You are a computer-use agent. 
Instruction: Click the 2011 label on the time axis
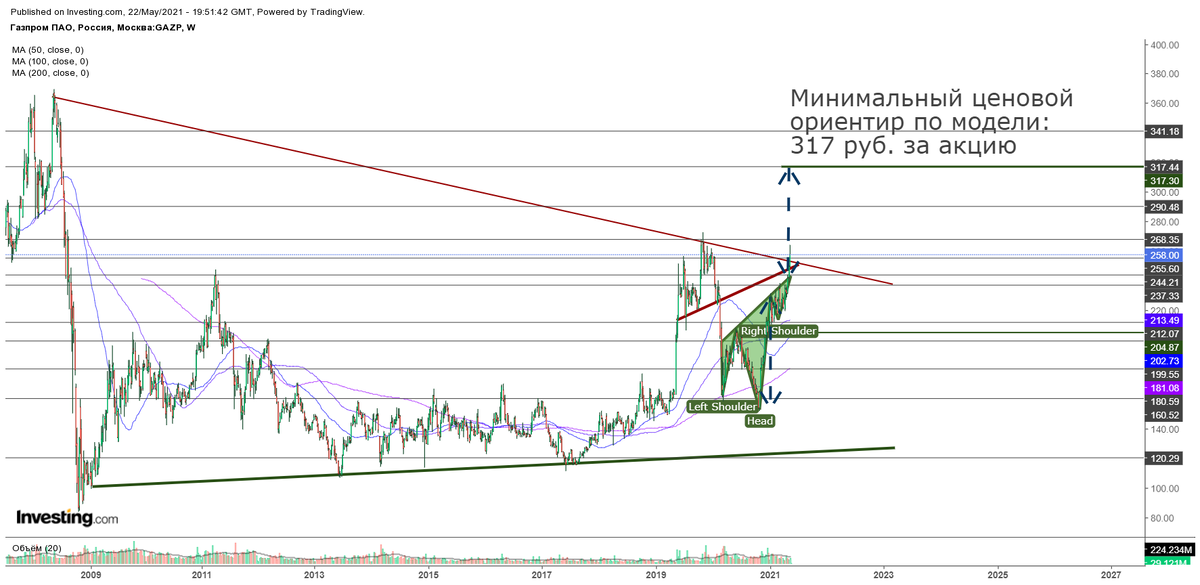coord(202,576)
